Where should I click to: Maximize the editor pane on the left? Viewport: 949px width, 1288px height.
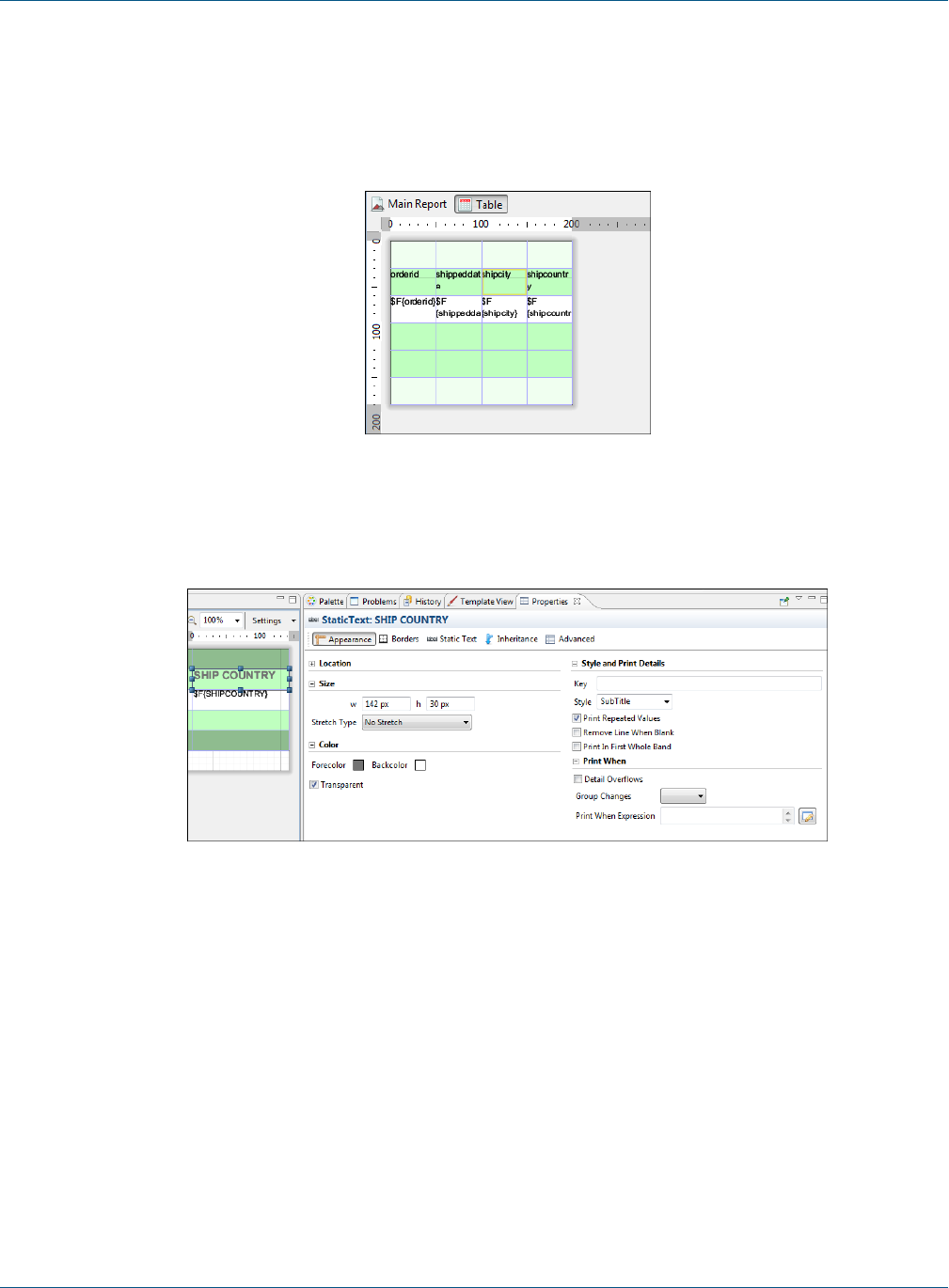pyautogui.click(x=293, y=599)
